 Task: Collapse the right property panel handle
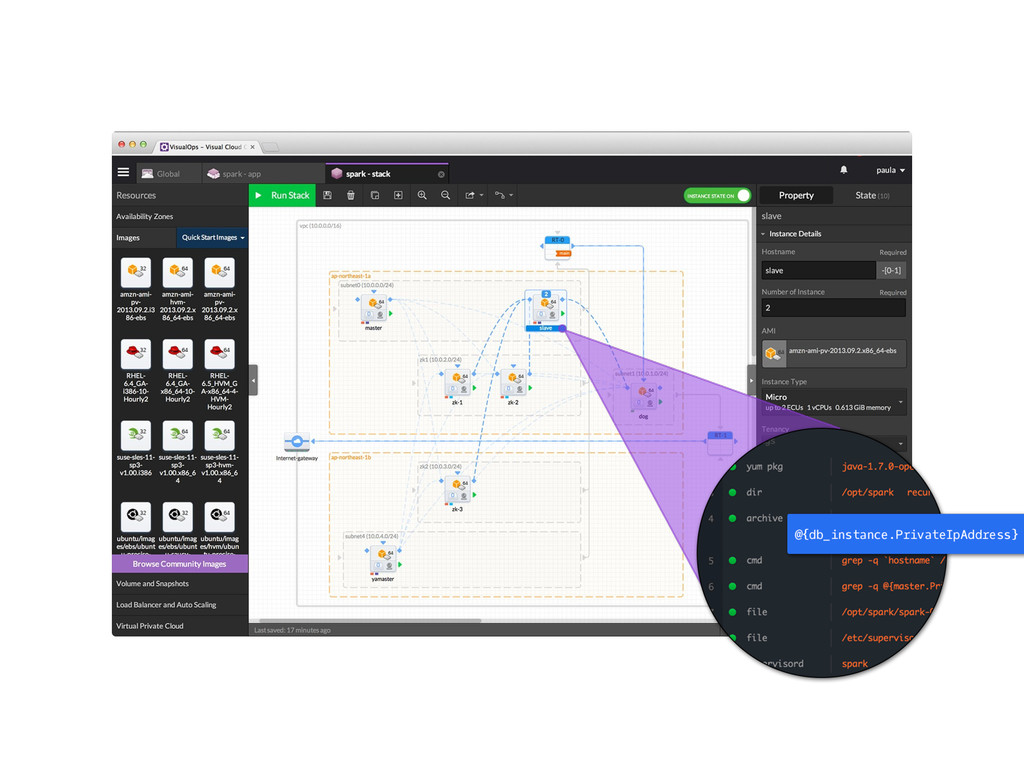751,379
